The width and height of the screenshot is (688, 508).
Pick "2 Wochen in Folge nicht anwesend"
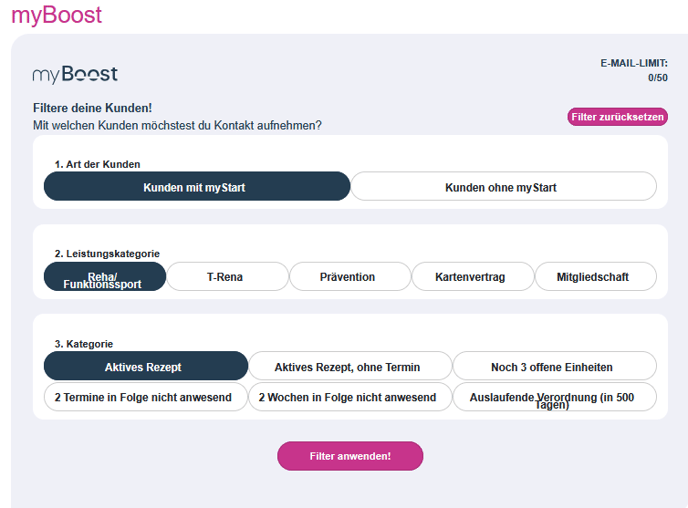point(349,397)
